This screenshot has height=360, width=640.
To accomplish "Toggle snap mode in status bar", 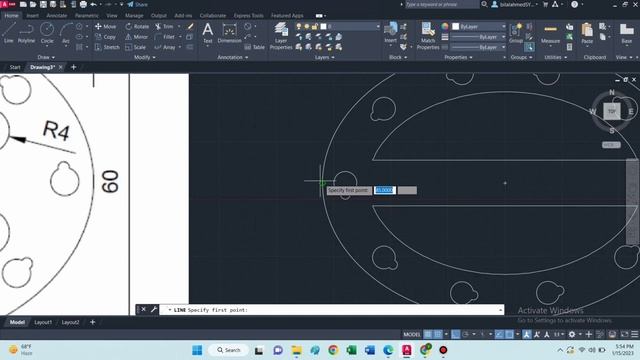I will (x=438, y=334).
